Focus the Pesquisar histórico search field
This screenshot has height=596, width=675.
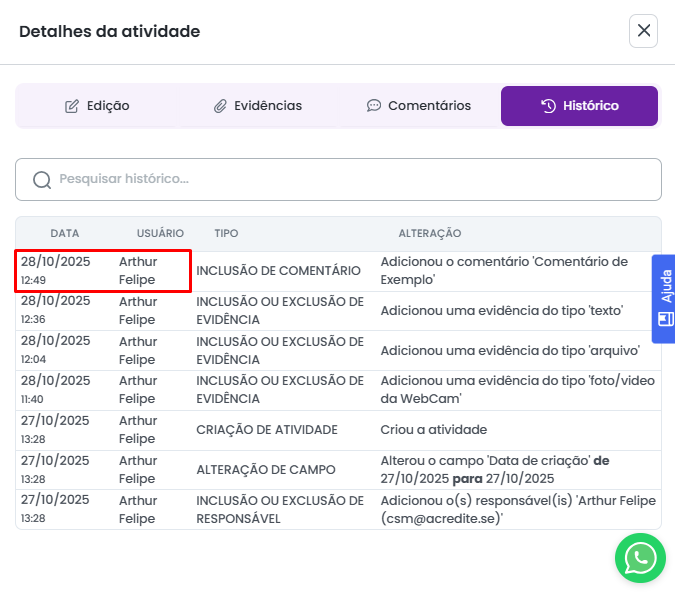click(350, 180)
